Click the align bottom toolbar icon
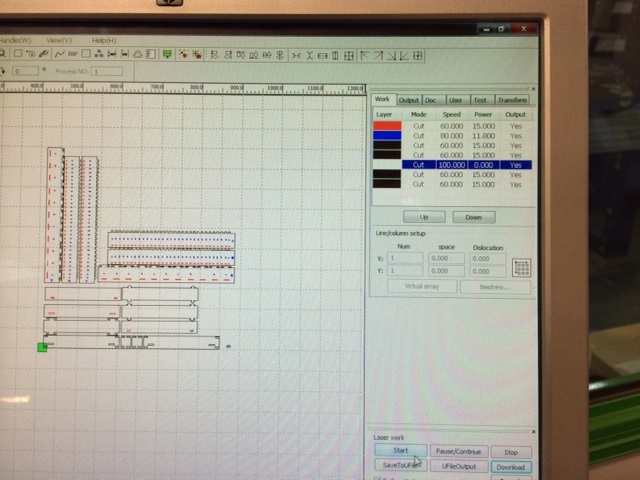 [x=254, y=55]
